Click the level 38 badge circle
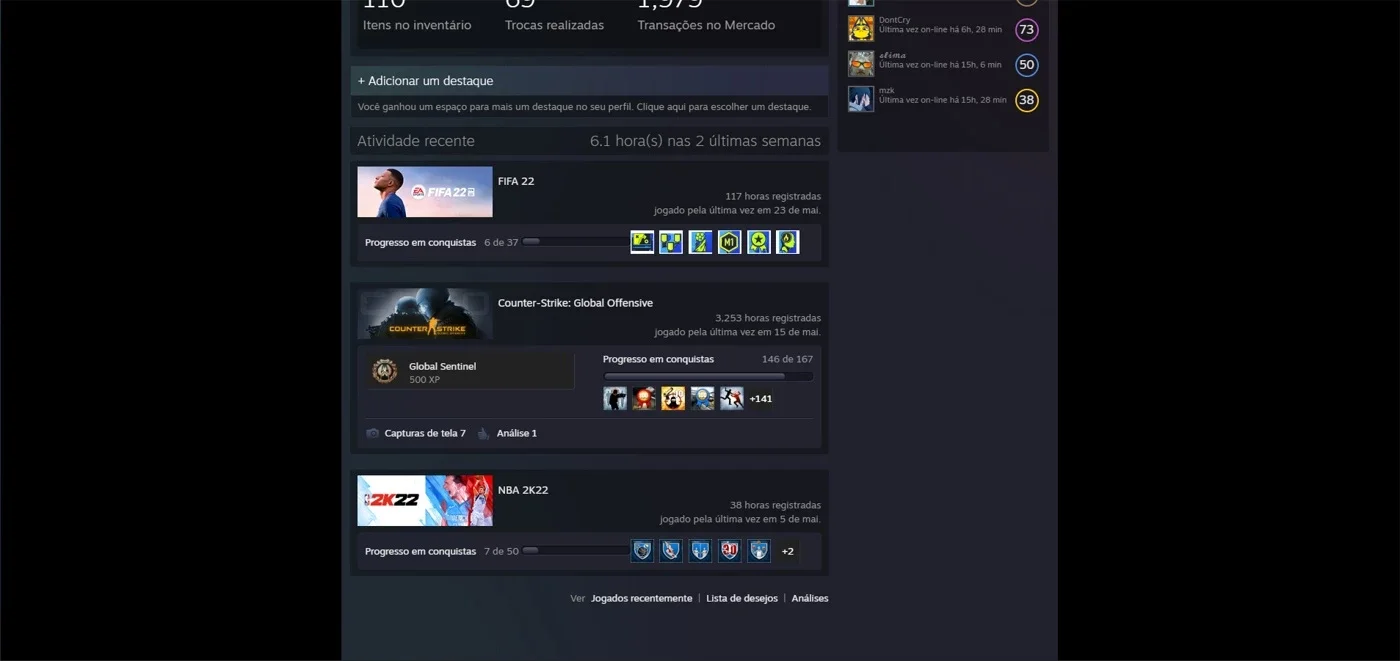The height and width of the screenshot is (661, 1400). (1027, 100)
